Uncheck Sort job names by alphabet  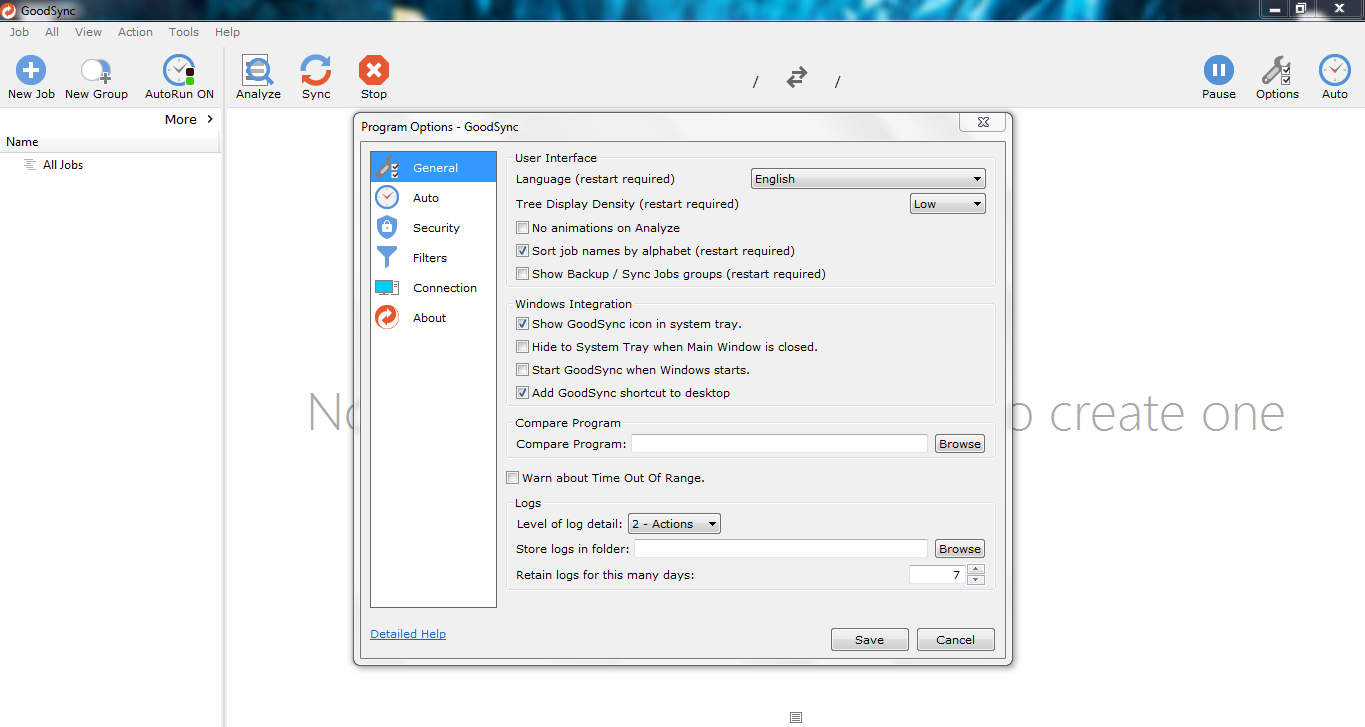522,251
